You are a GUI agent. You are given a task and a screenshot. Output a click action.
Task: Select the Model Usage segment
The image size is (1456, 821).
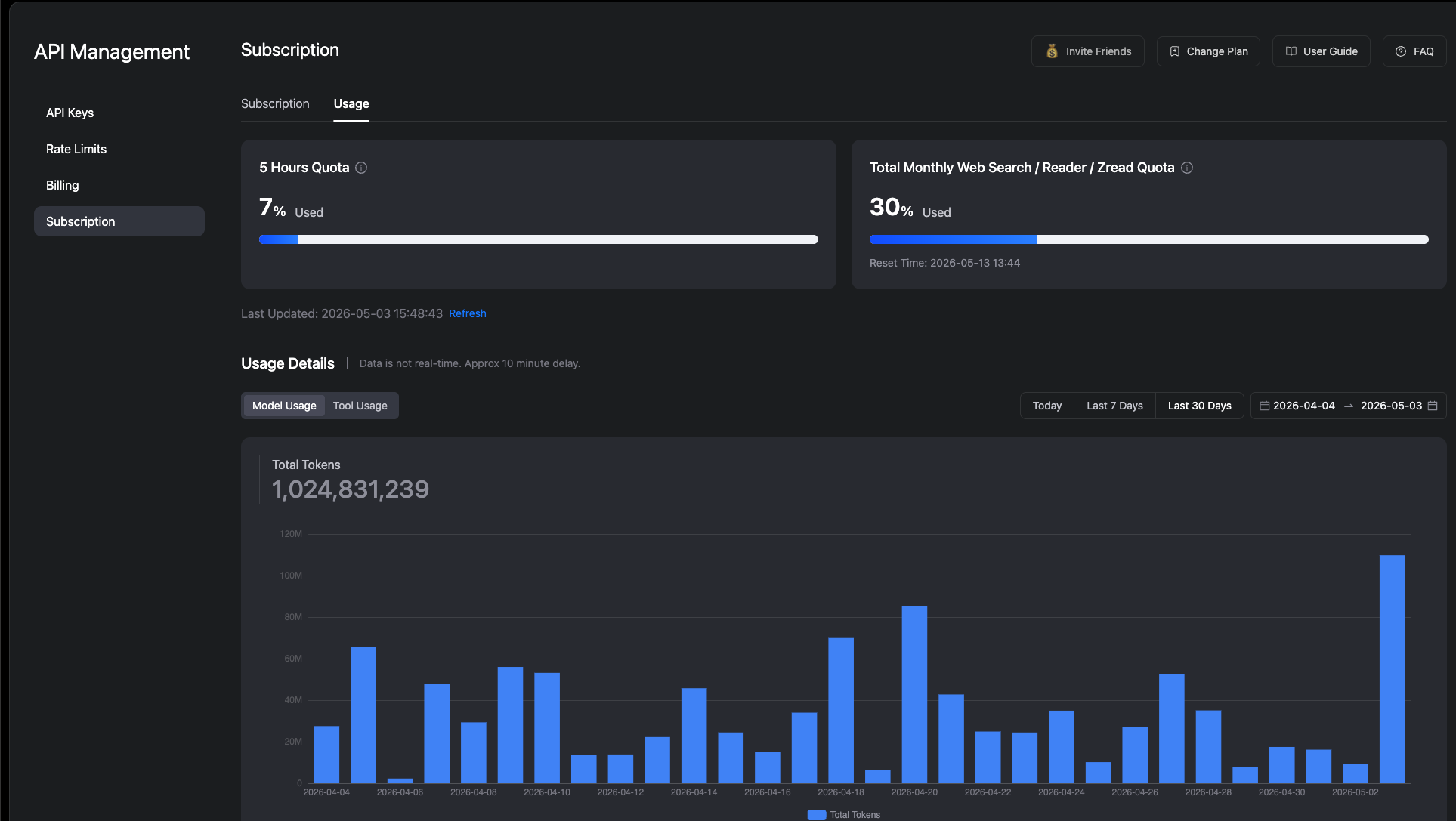click(x=284, y=406)
